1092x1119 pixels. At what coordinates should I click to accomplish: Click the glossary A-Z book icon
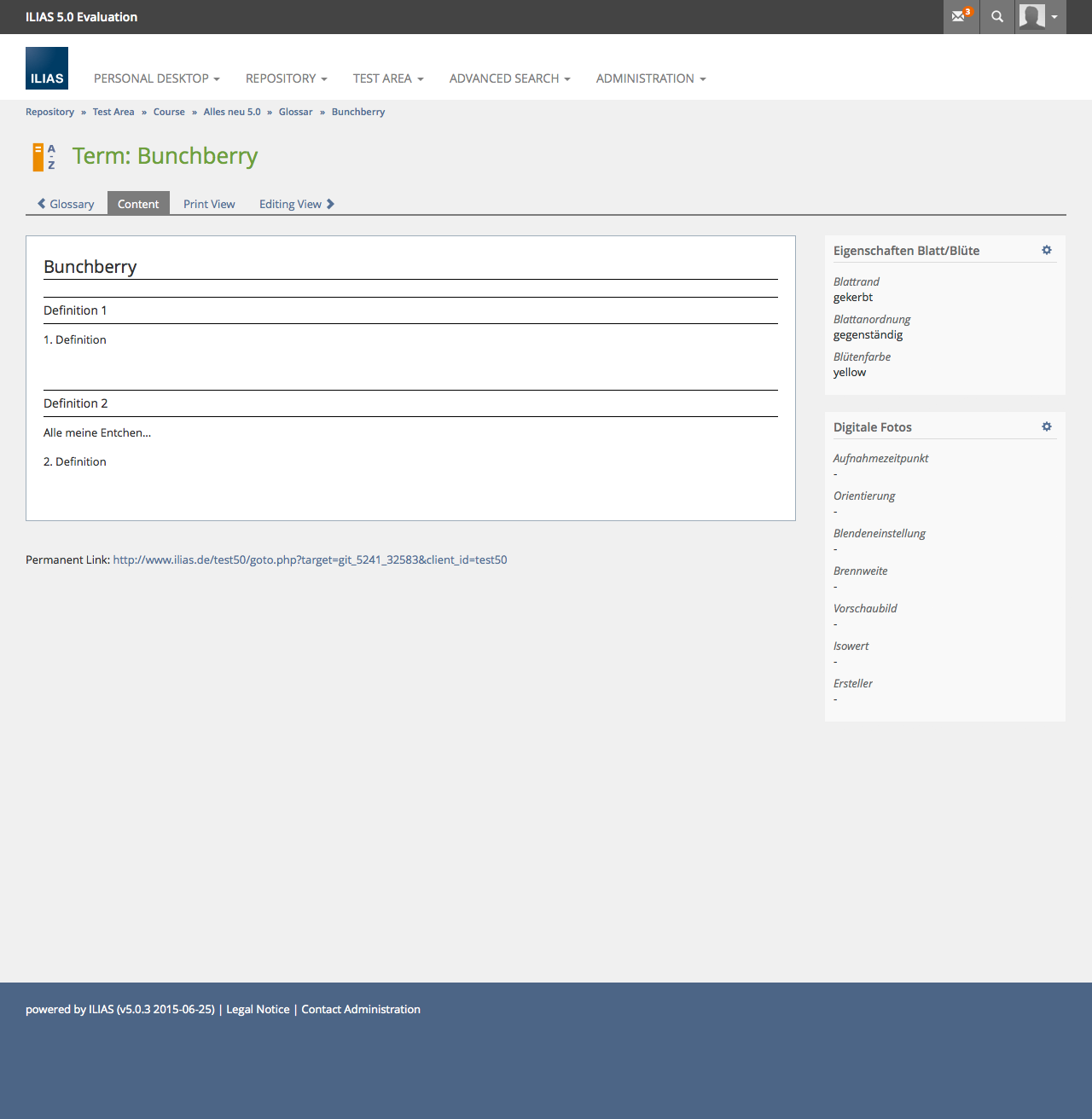click(44, 157)
